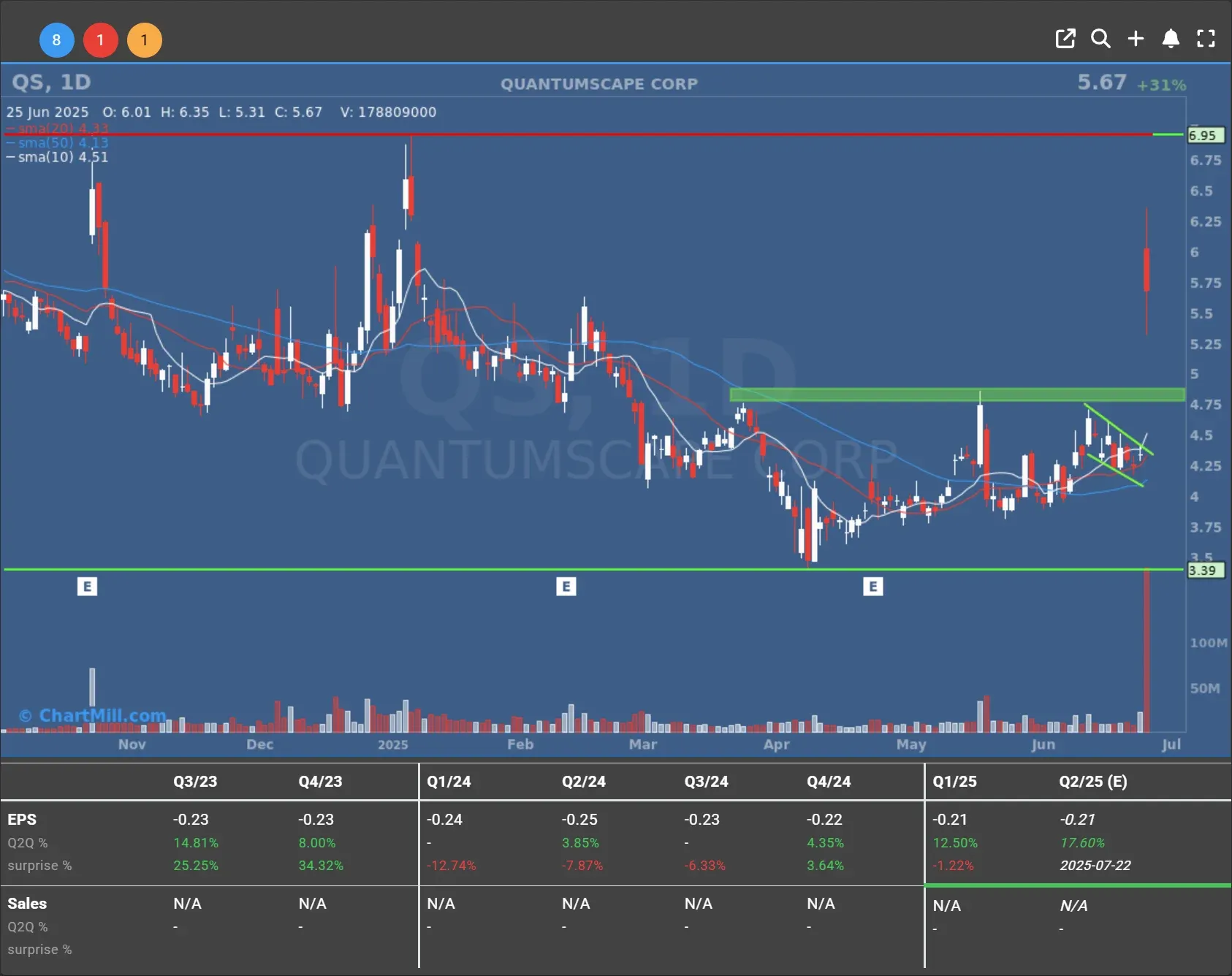The image size is (1232, 976).
Task: Click the 25.25% surprise value
Action: (x=196, y=865)
